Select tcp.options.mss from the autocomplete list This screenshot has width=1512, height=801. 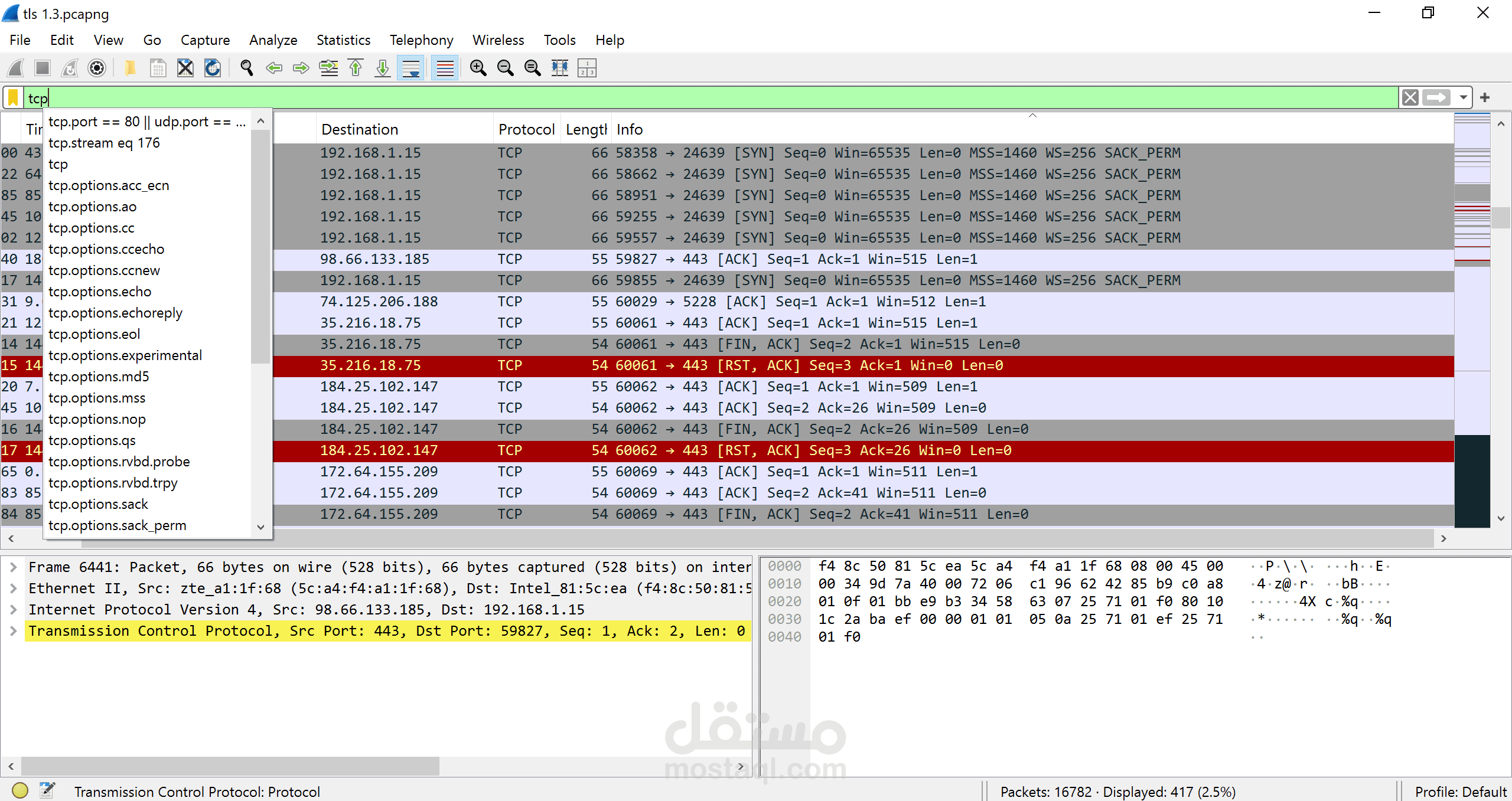click(x=97, y=398)
